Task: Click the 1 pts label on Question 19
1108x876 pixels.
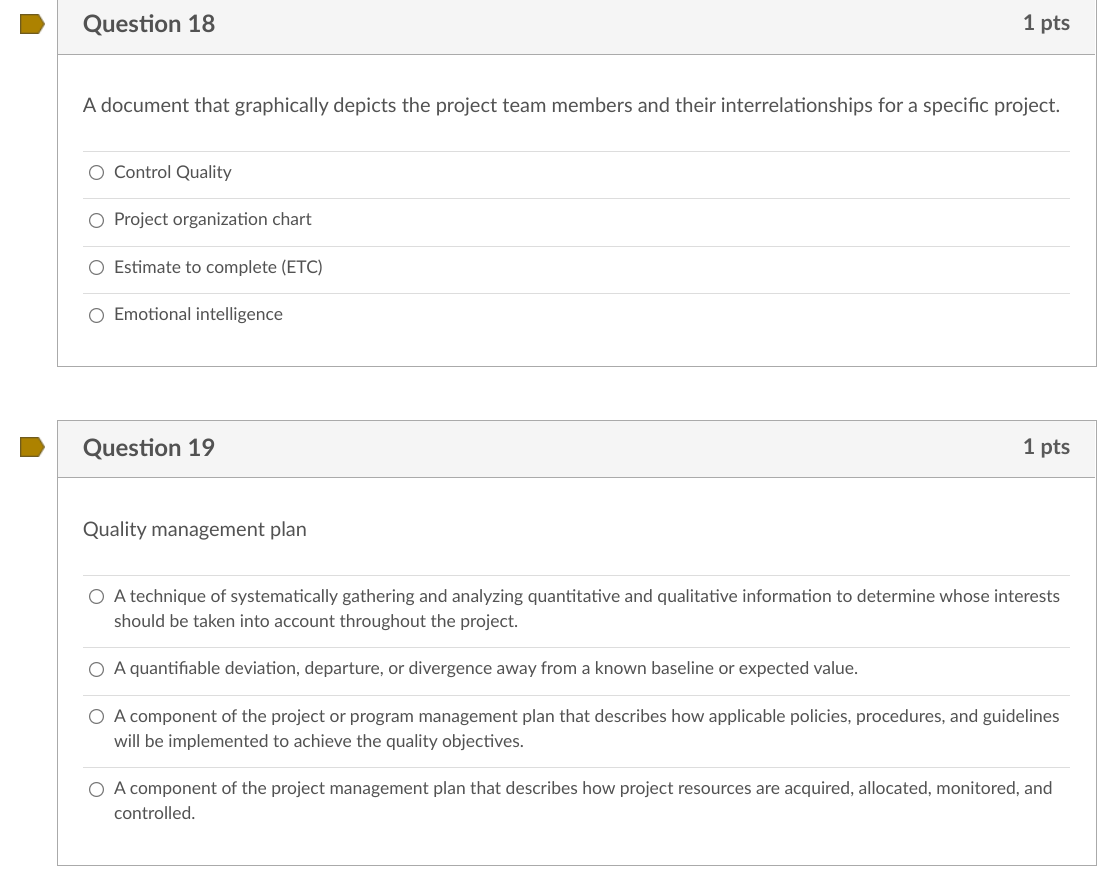Action: coord(1046,447)
